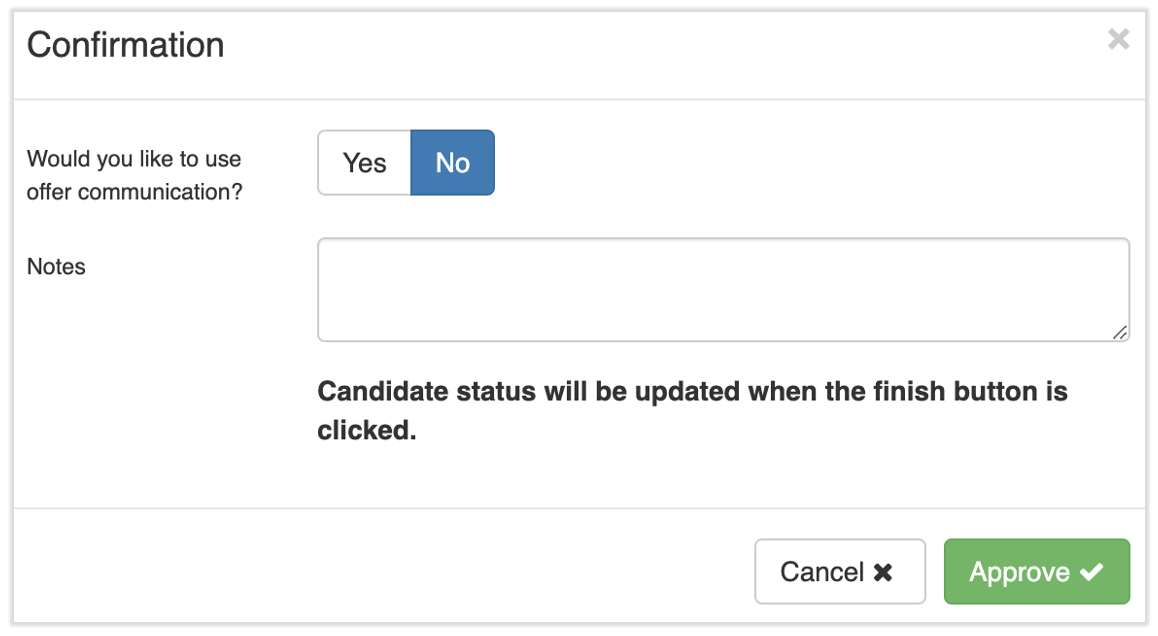Click the bold candidate status message
Viewport: 1158px width, 636px height.
[x=692, y=410]
